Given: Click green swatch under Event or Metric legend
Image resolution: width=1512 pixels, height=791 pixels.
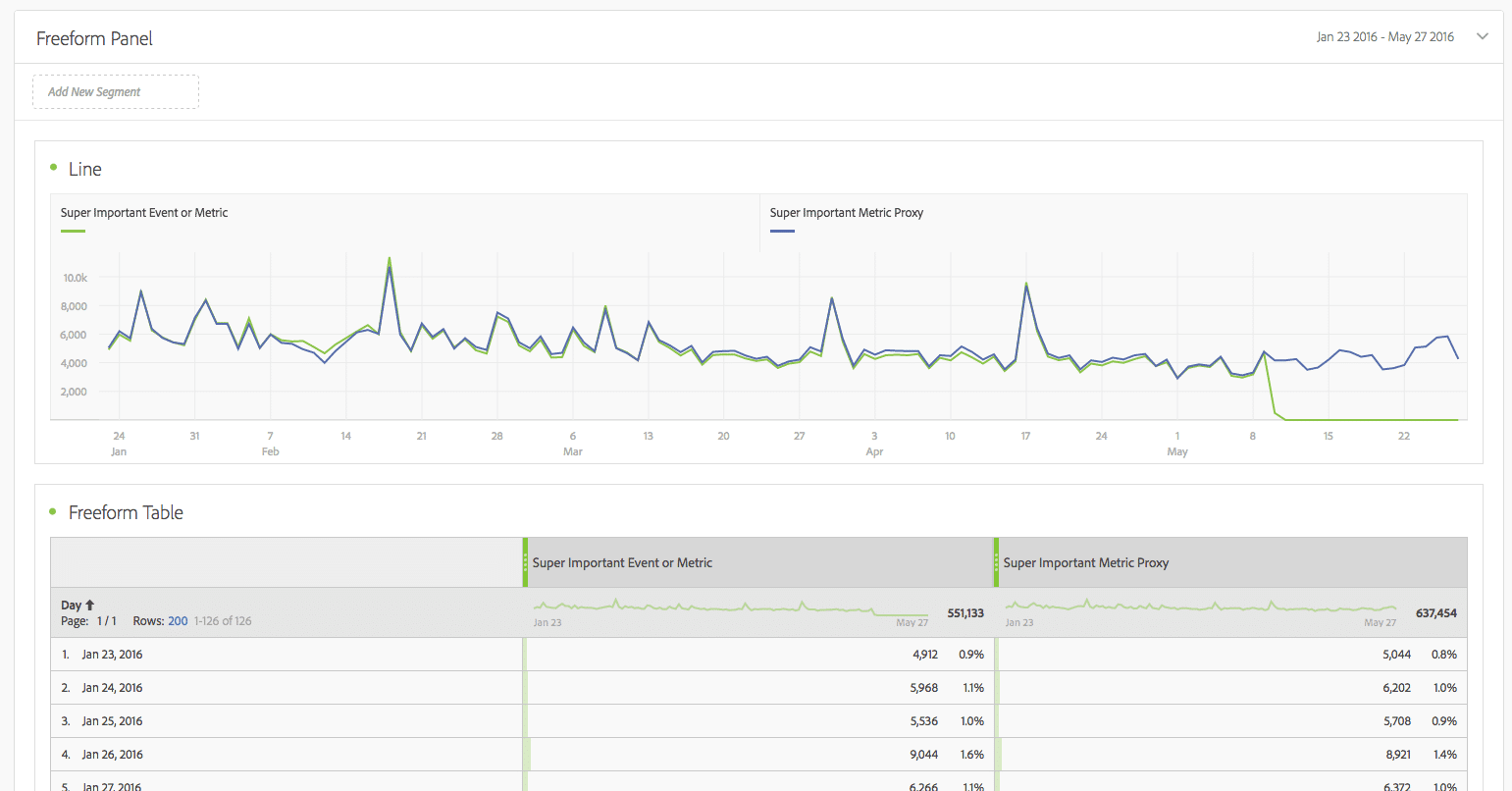Looking at the screenshot, I should 73,231.
